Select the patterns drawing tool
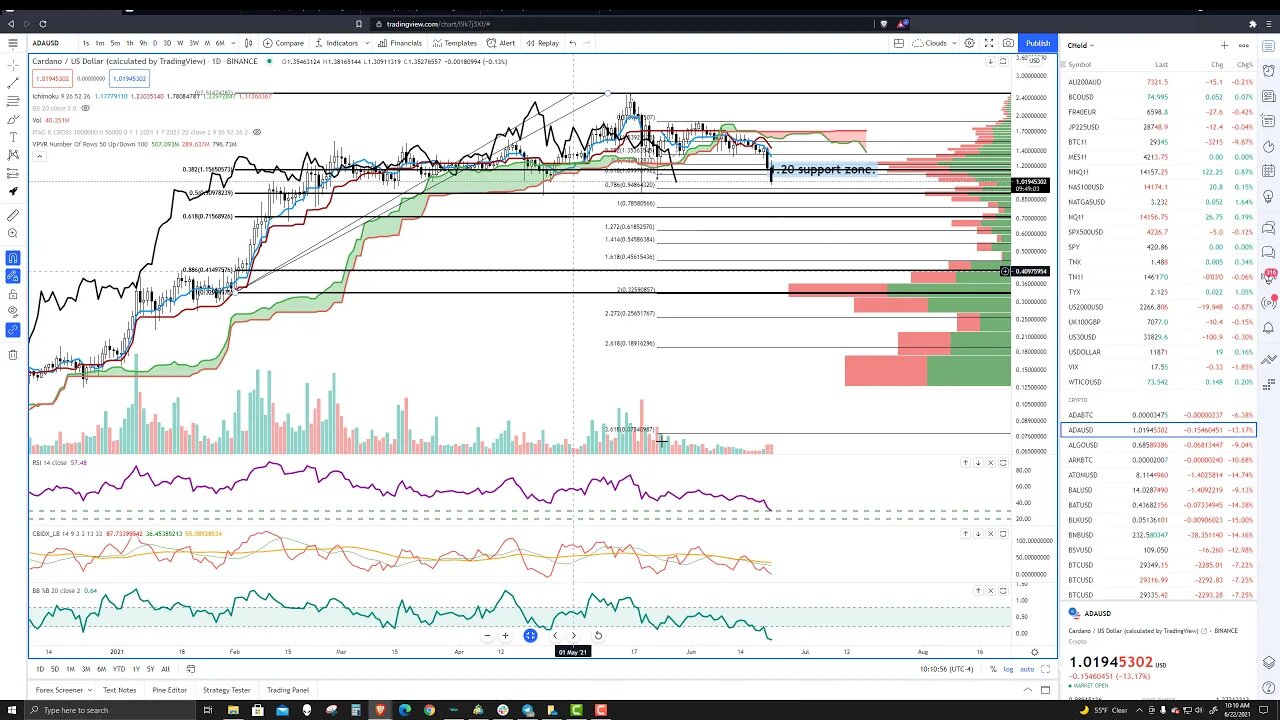Image resolution: width=1280 pixels, height=720 pixels. 12,155
